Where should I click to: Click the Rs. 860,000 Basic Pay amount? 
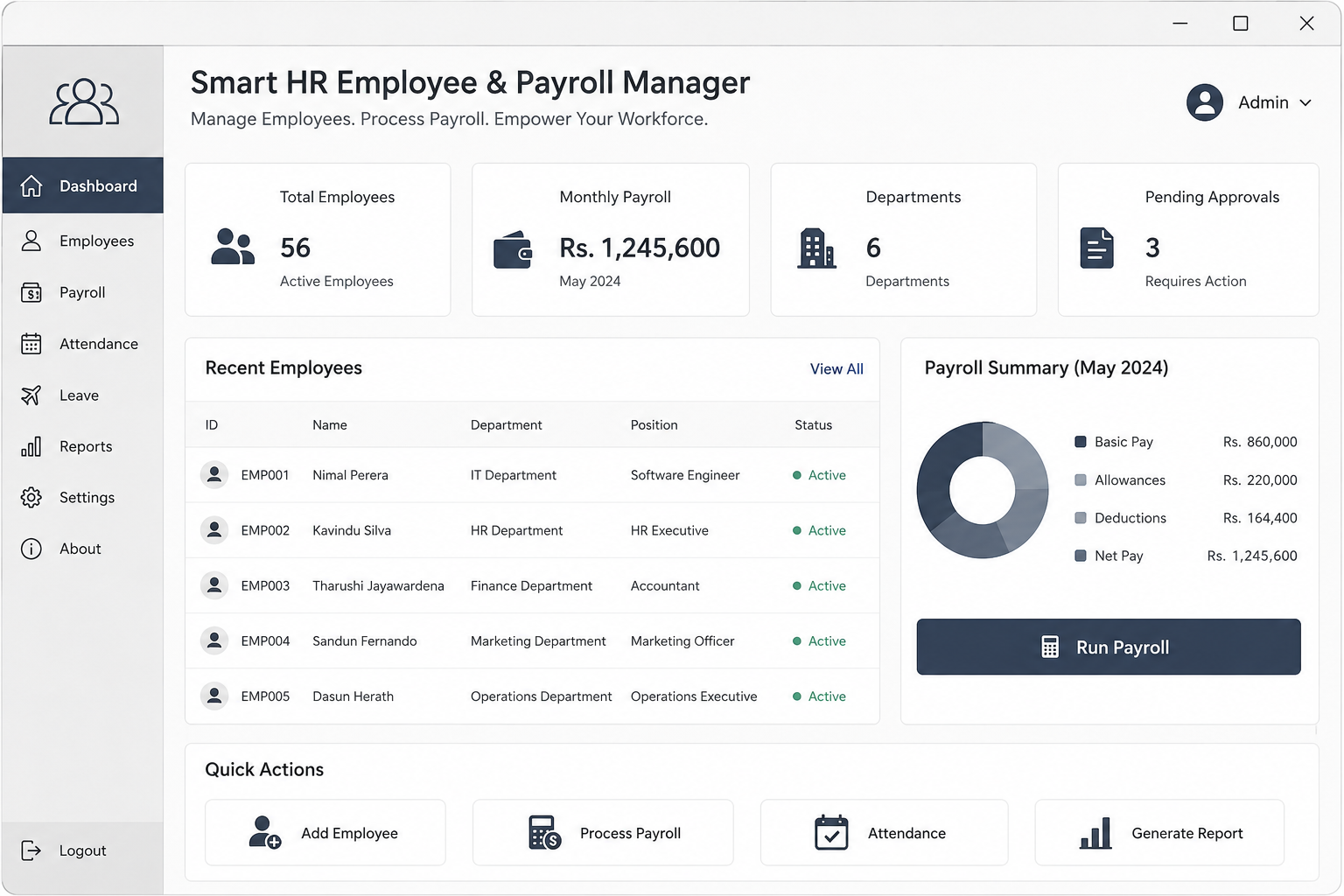[1260, 442]
